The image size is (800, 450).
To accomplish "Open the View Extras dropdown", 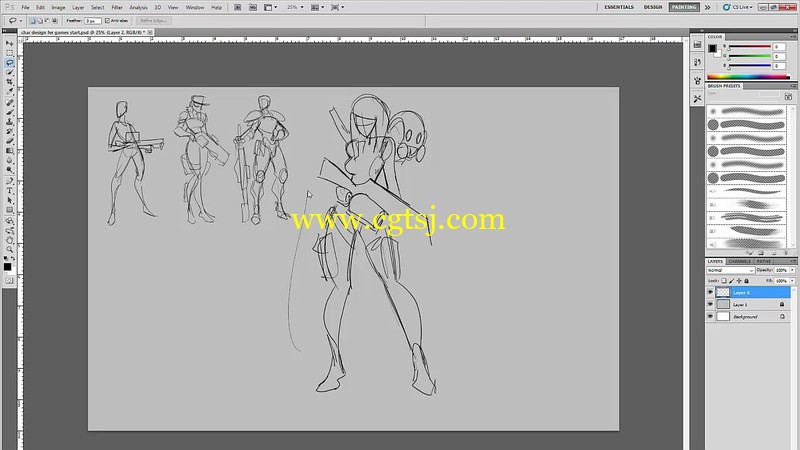I will [x=271, y=7].
